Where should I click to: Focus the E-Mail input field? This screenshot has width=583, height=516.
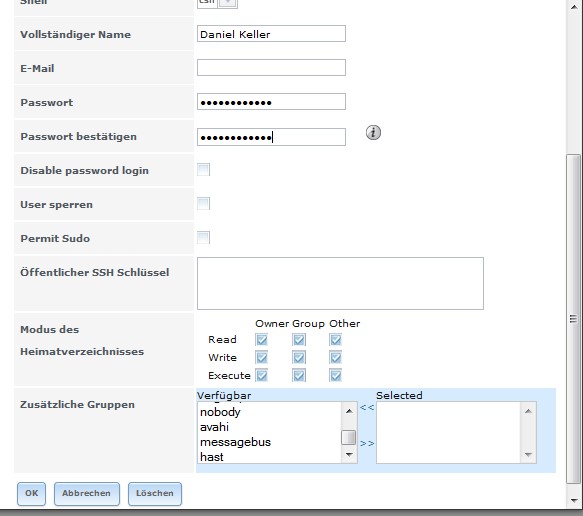point(271,68)
